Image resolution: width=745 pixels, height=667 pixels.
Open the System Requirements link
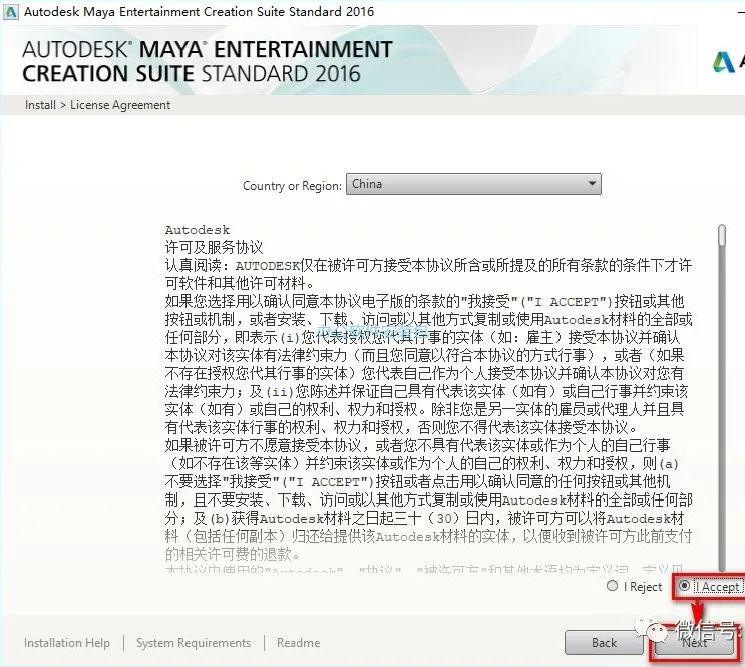[193, 643]
